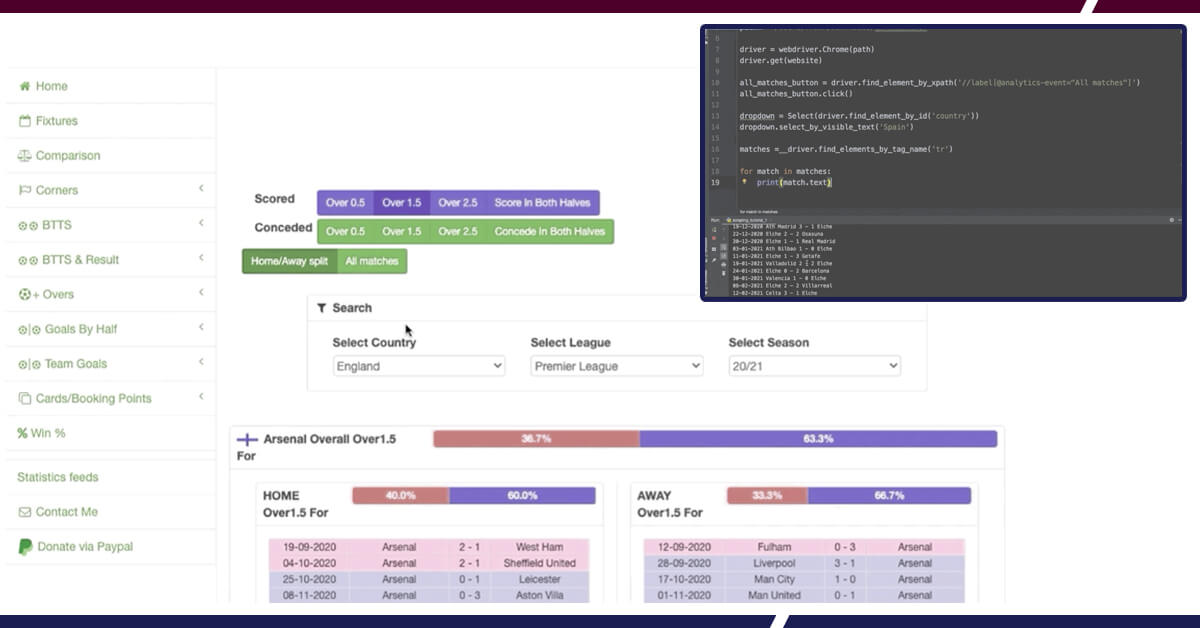
Task: Click the Fulham cell in away table
Action: 774,547
